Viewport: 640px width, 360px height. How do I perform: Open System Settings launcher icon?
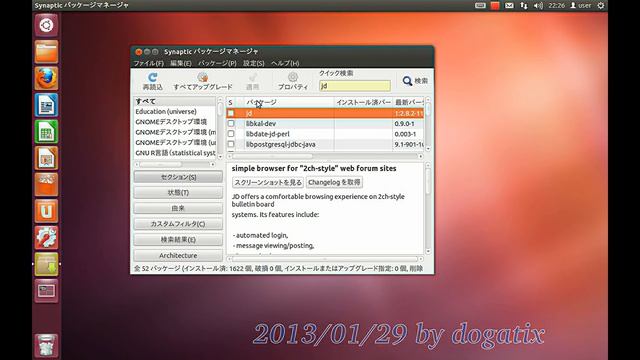tap(46, 238)
